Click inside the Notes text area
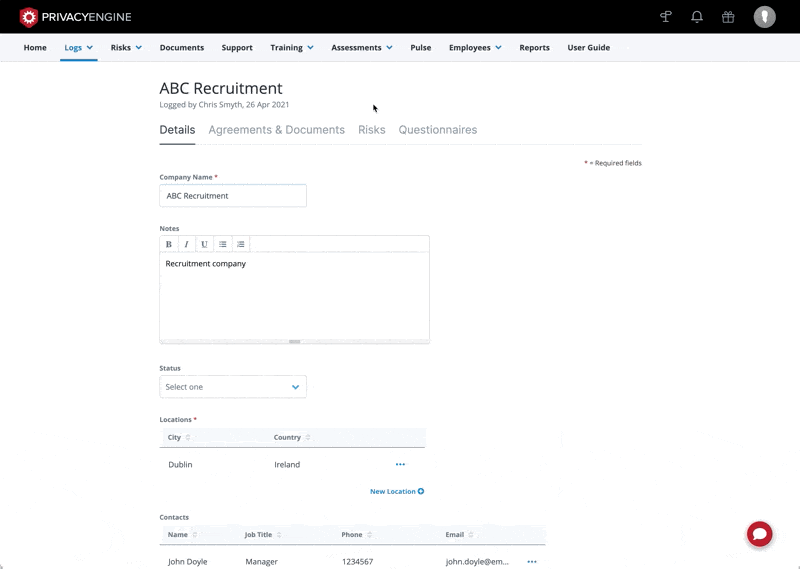The width and height of the screenshot is (800, 569). 294,296
